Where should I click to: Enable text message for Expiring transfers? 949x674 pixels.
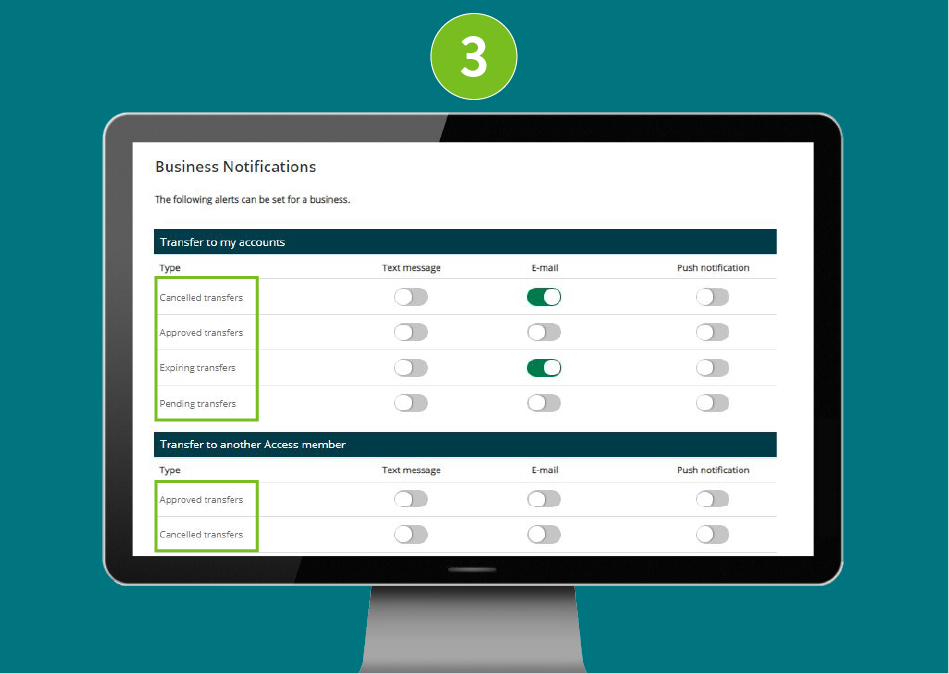(411, 368)
